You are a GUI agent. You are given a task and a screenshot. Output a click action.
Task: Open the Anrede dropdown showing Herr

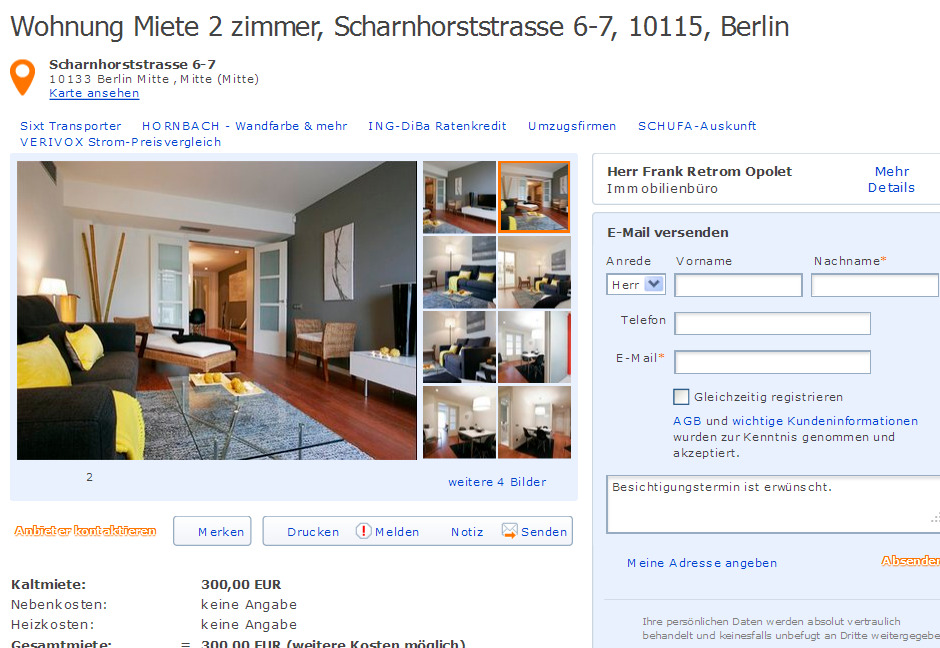pyautogui.click(x=636, y=285)
